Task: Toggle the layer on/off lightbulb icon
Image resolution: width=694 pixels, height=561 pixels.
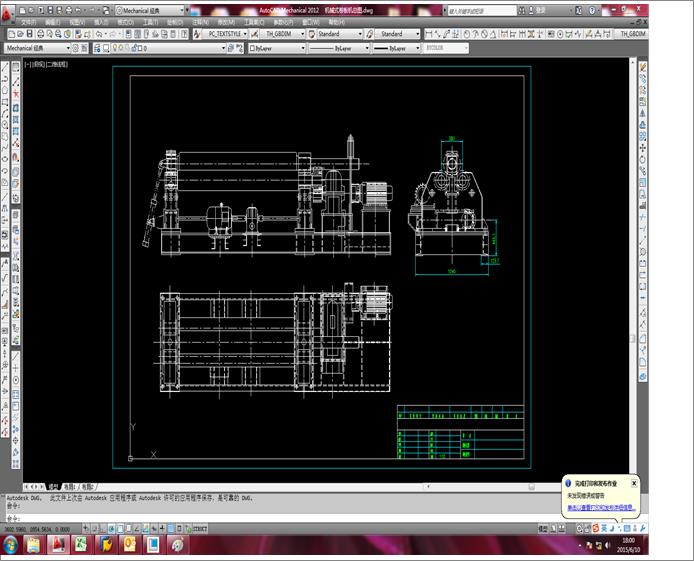Action: (x=115, y=48)
